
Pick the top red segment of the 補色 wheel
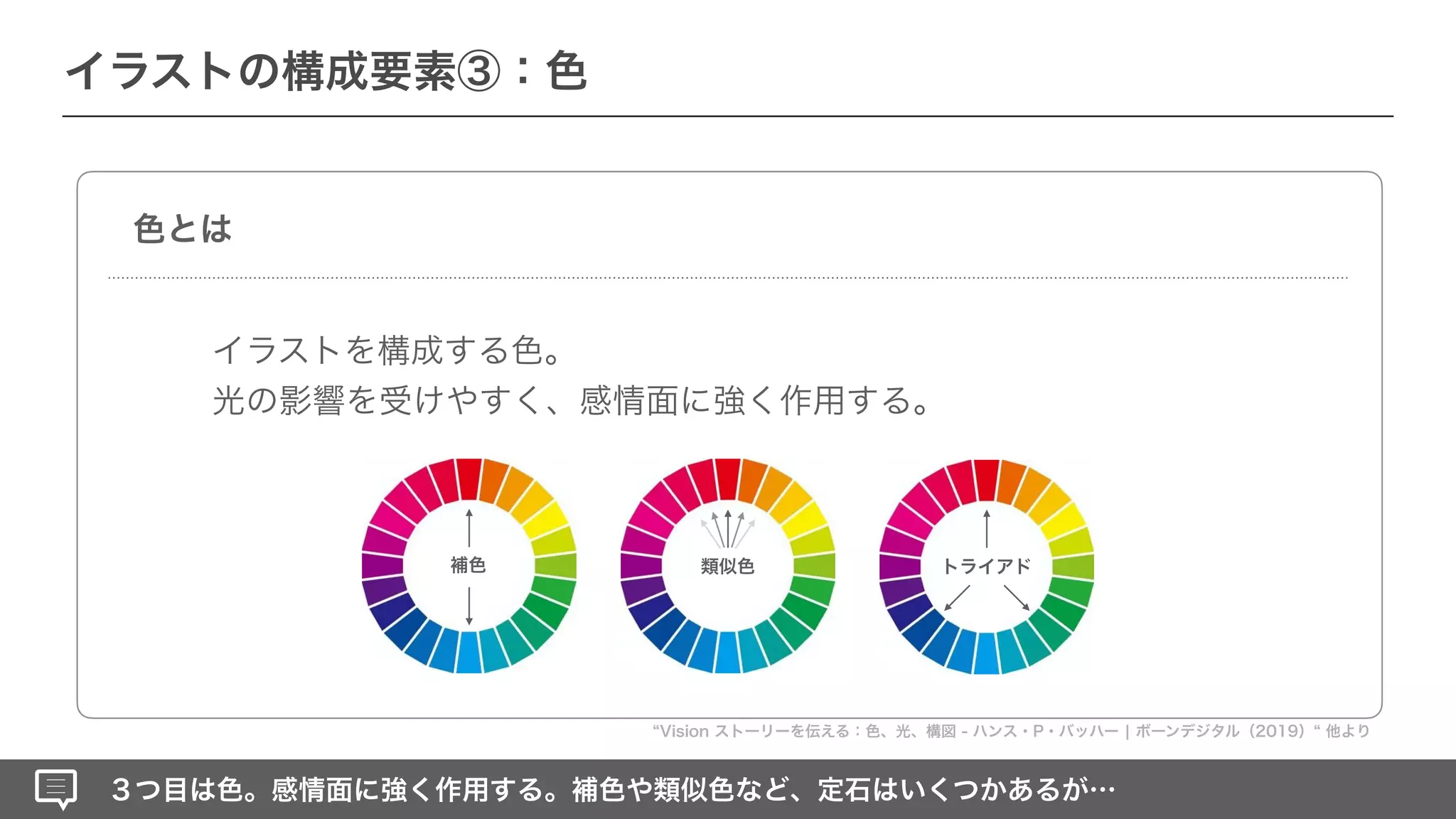pyautogui.click(x=469, y=478)
